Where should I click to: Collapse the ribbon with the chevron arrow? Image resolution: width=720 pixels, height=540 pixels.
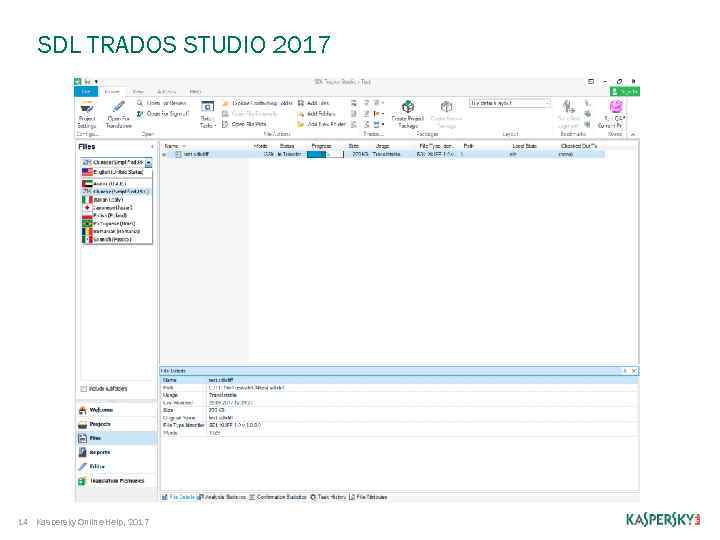[633, 134]
